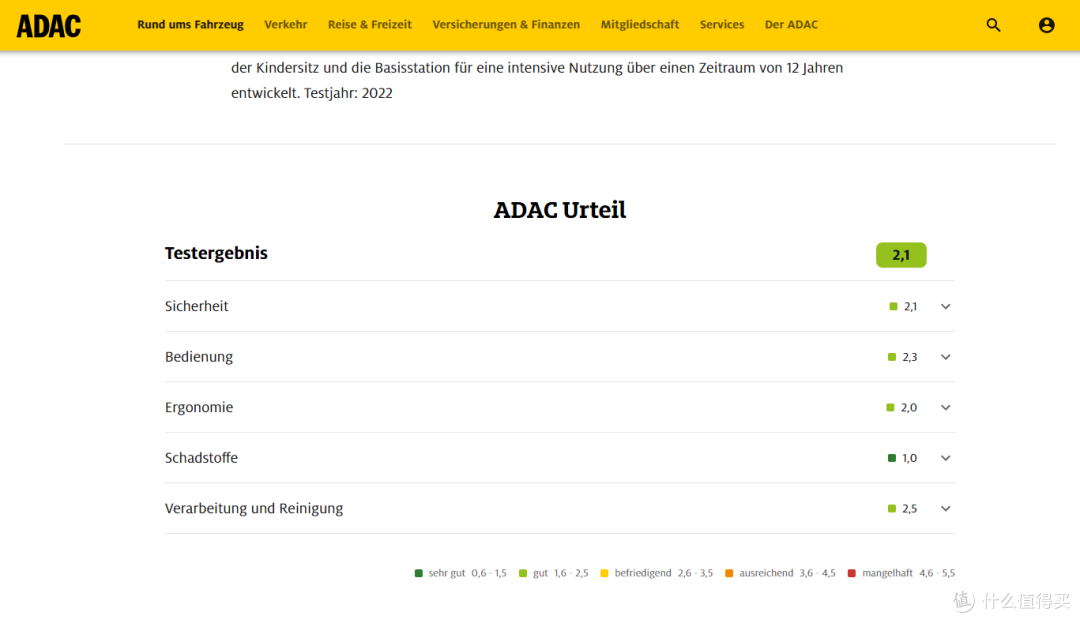
Task: Click the green rating dot beside Sicherheit
Action: point(890,306)
